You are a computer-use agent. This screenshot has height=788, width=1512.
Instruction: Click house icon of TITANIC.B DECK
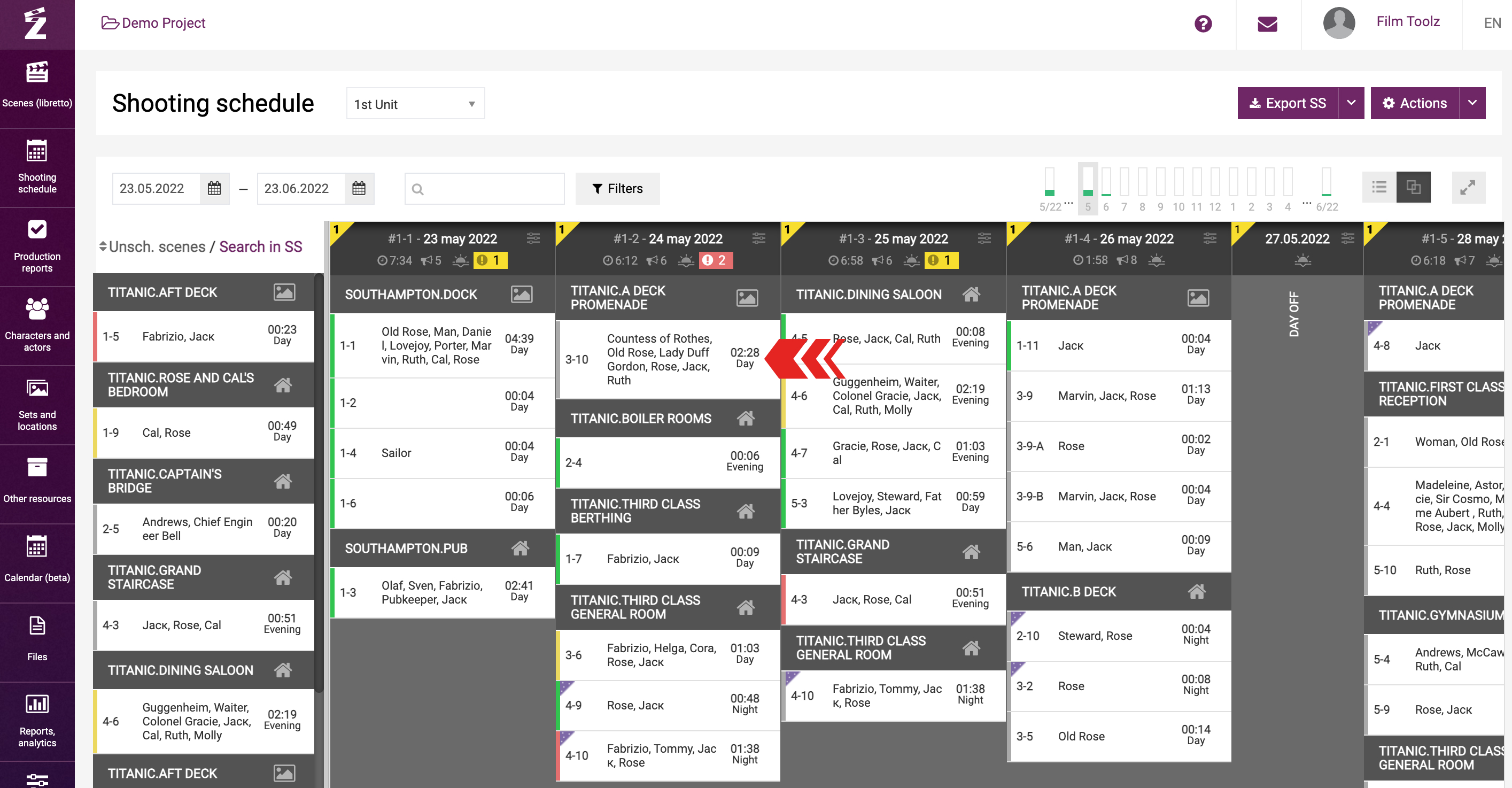(1196, 591)
